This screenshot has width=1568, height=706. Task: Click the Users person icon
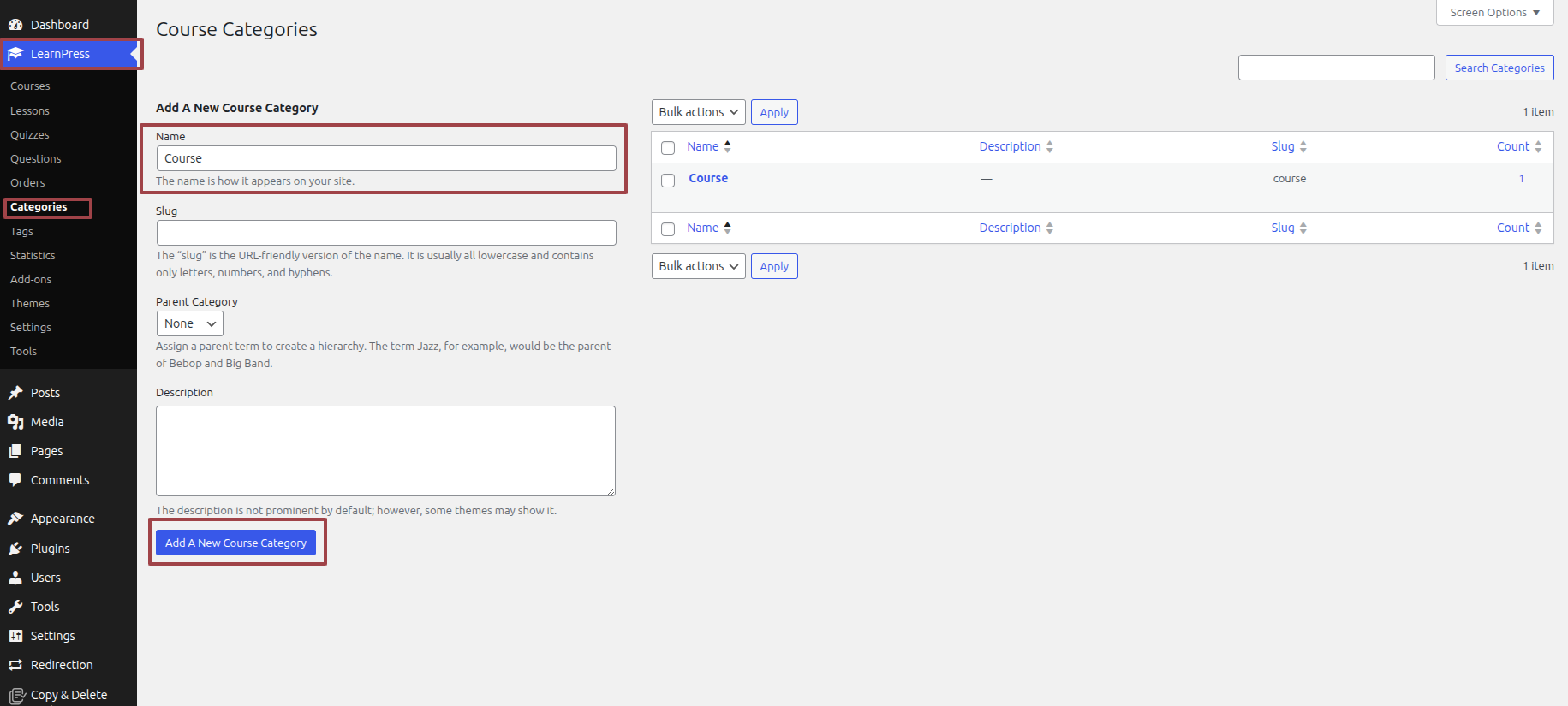tap(15, 578)
